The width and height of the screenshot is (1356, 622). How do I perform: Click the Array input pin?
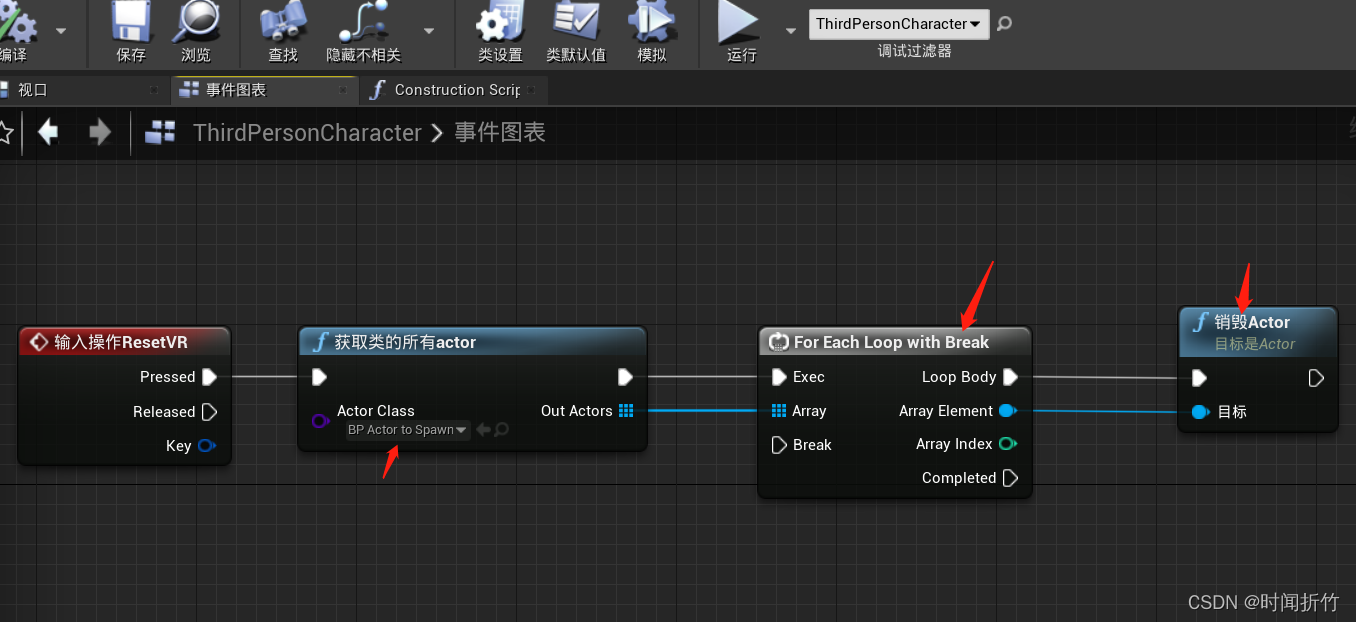pyautogui.click(x=779, y=411)
